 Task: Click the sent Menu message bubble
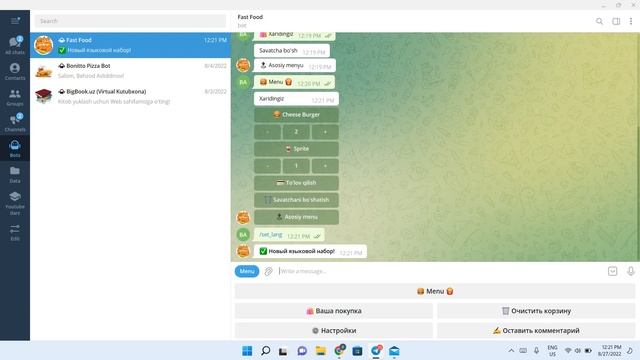(294, 82)
